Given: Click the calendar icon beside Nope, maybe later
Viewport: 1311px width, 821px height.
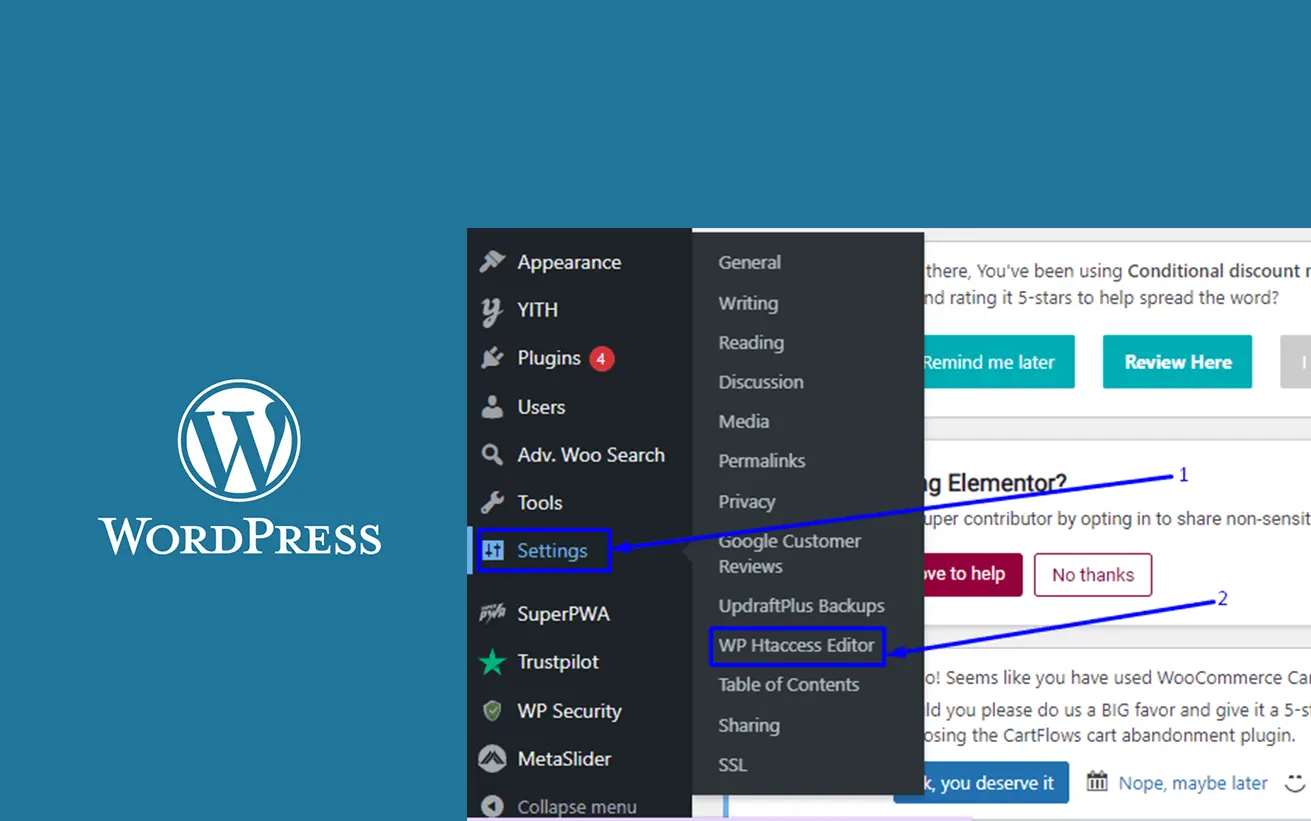Looking at the screenshot, I should (x=1097, y=781).
